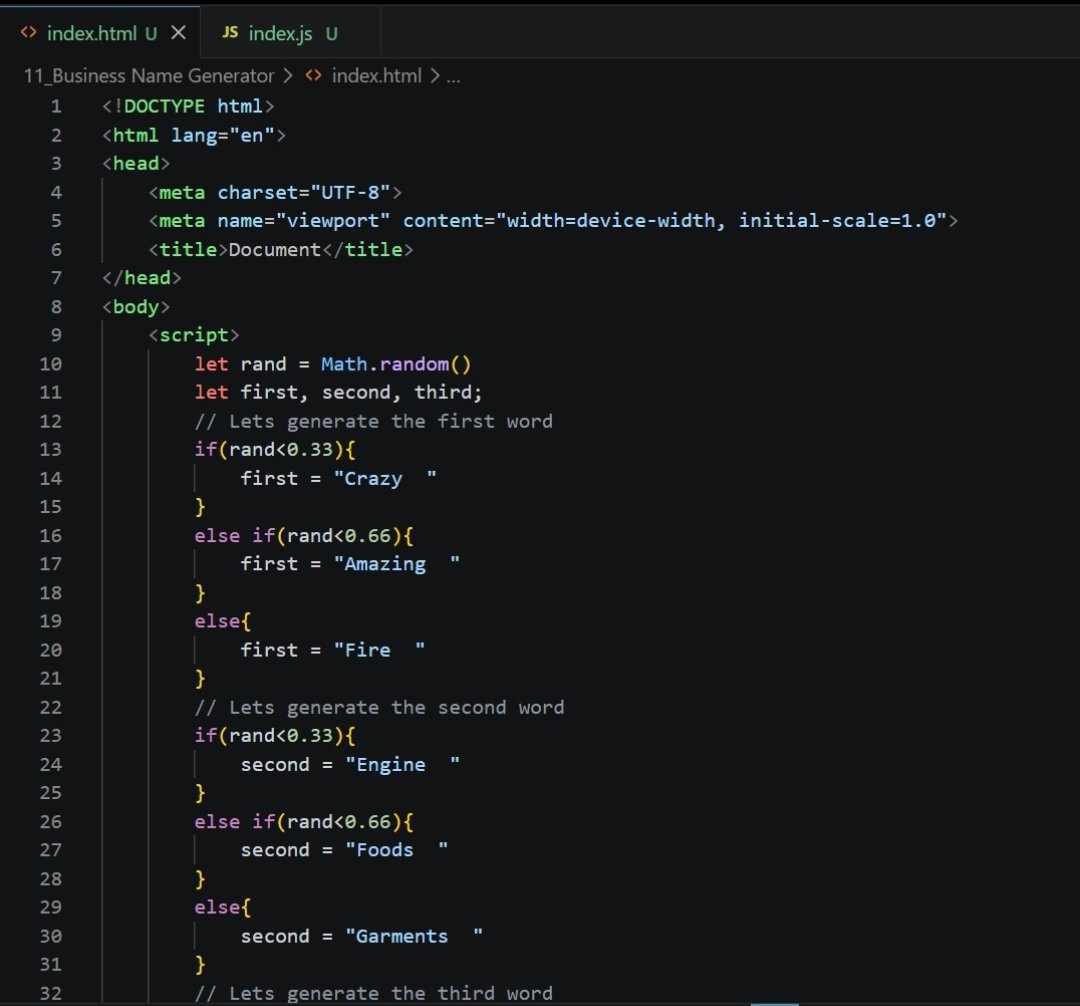Click Math.random() on line 10
The image size is (1080, 1006).
click(x=396, y=364)
